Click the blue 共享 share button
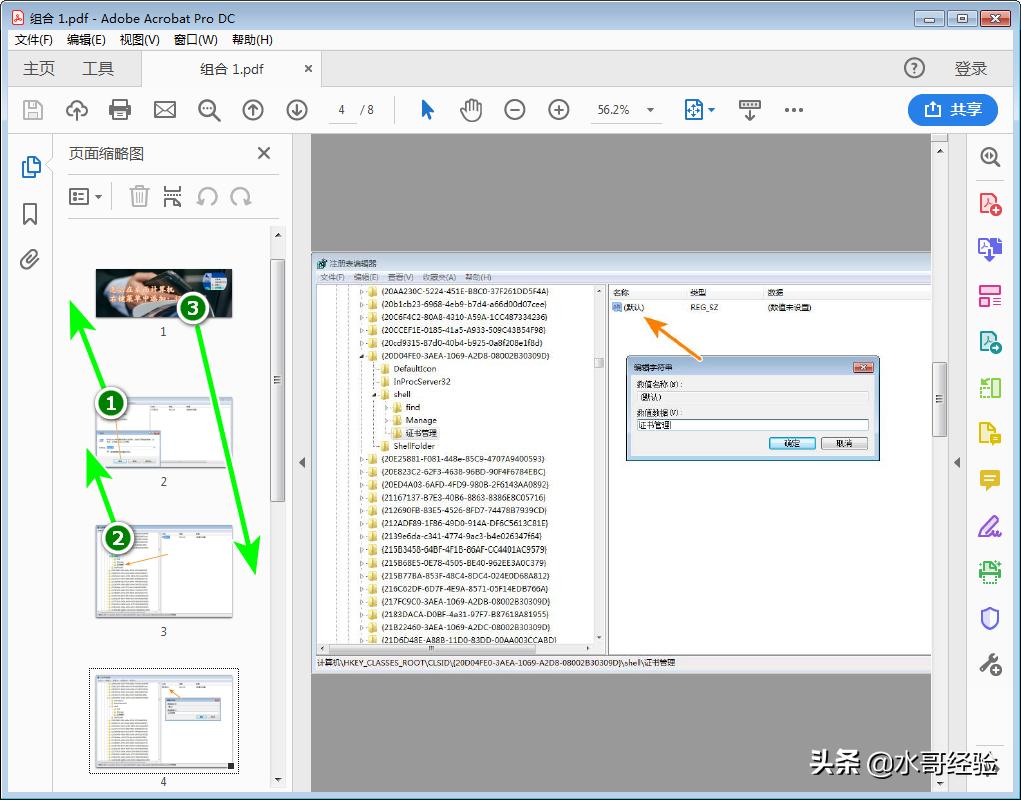The width and height of the screenshot is (1021, 800). tap(952, 110)
